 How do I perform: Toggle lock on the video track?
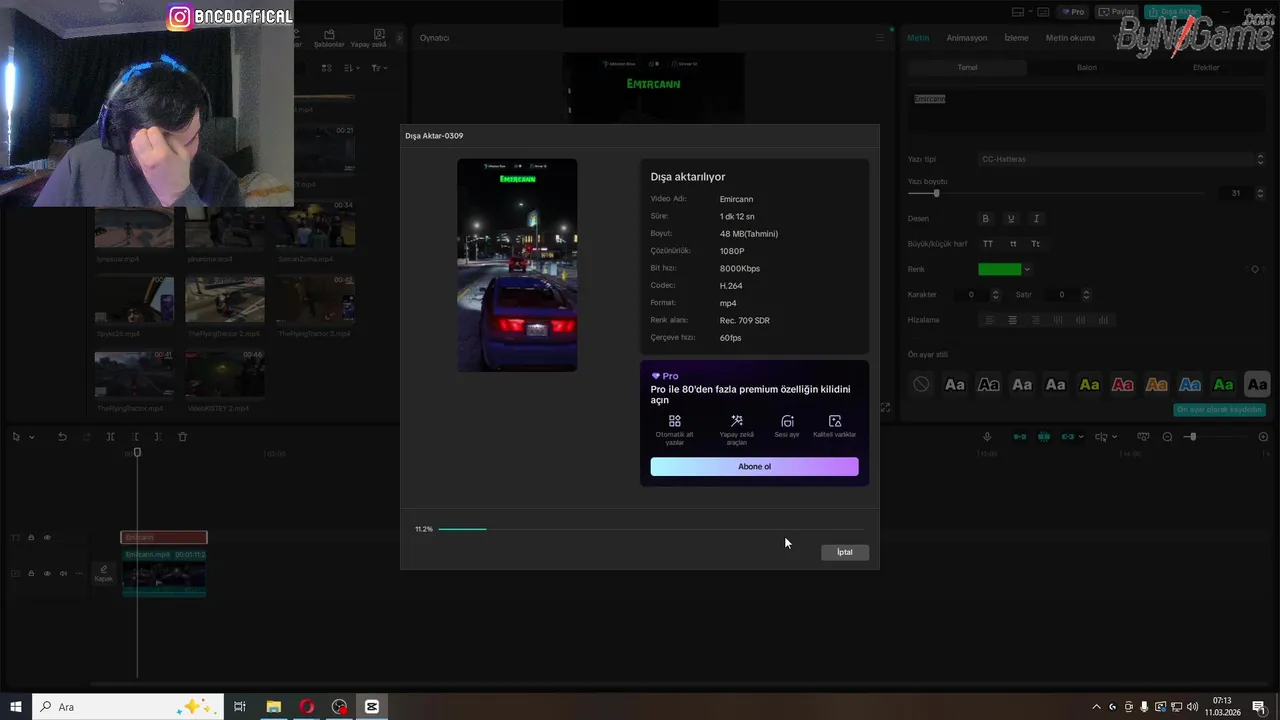[31, 574]
